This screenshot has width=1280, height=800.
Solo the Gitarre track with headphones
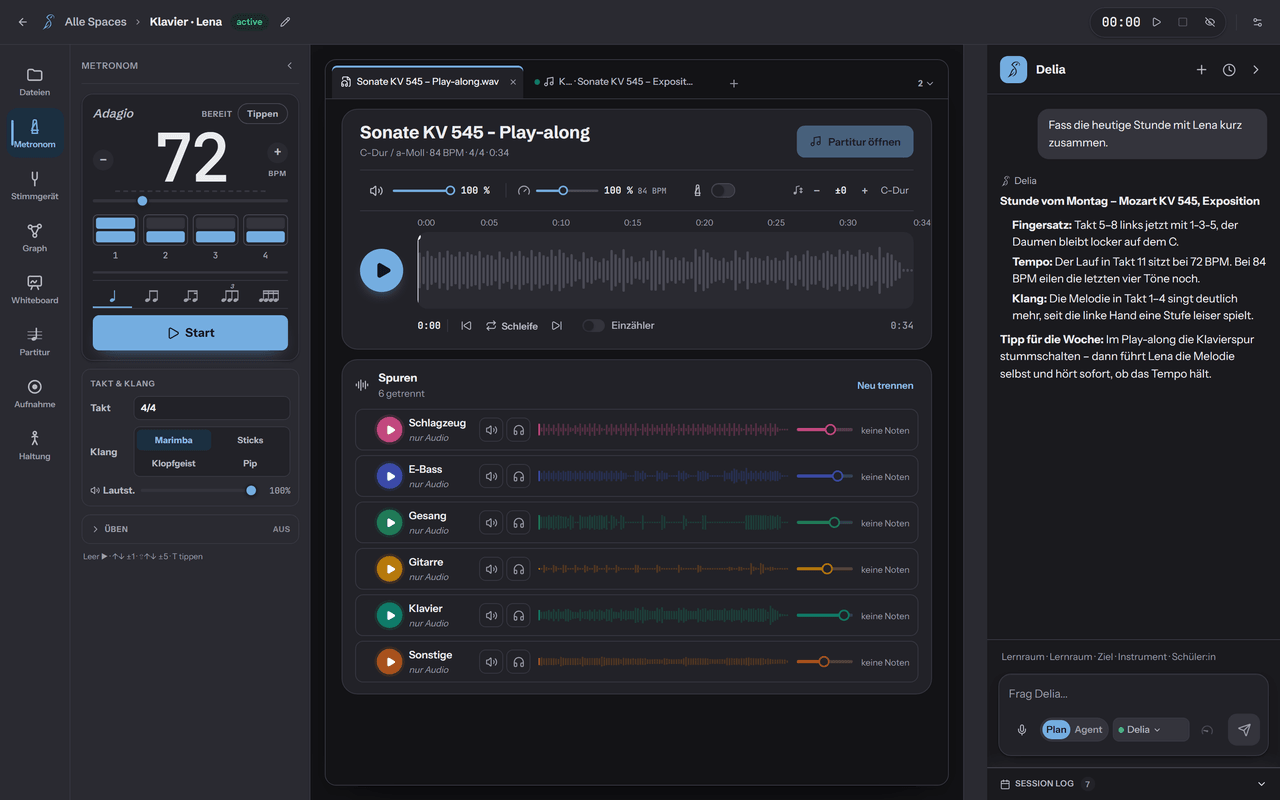[518, 569]
